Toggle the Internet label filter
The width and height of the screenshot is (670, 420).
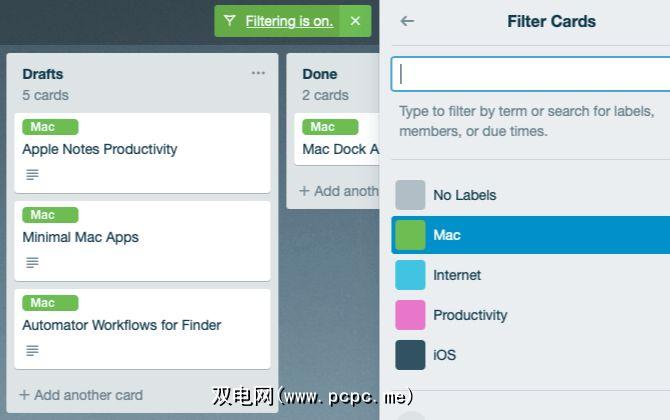tap(457, 275)
